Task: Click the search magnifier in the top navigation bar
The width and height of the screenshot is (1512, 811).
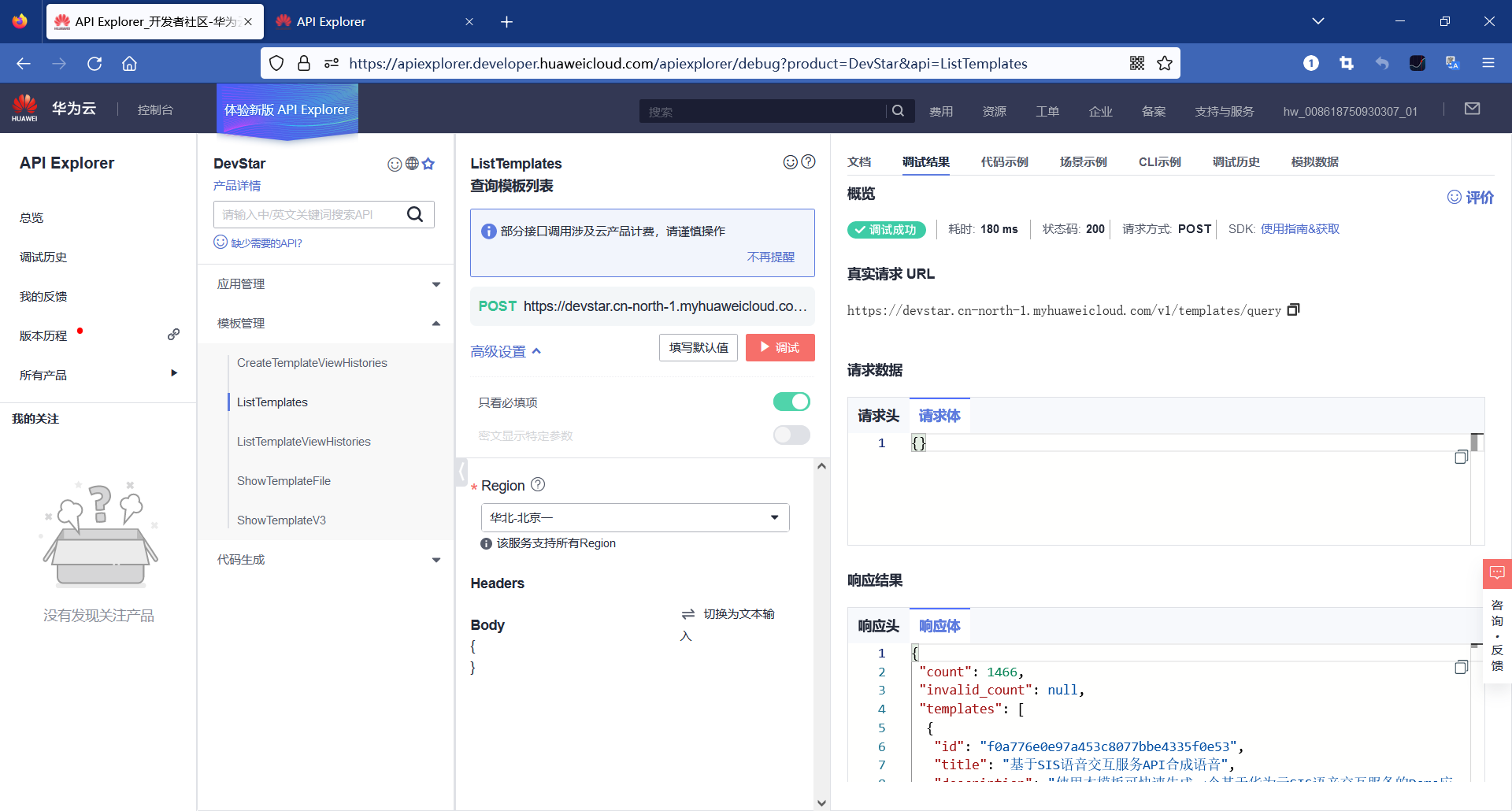Action: click(x=898, y=111)
